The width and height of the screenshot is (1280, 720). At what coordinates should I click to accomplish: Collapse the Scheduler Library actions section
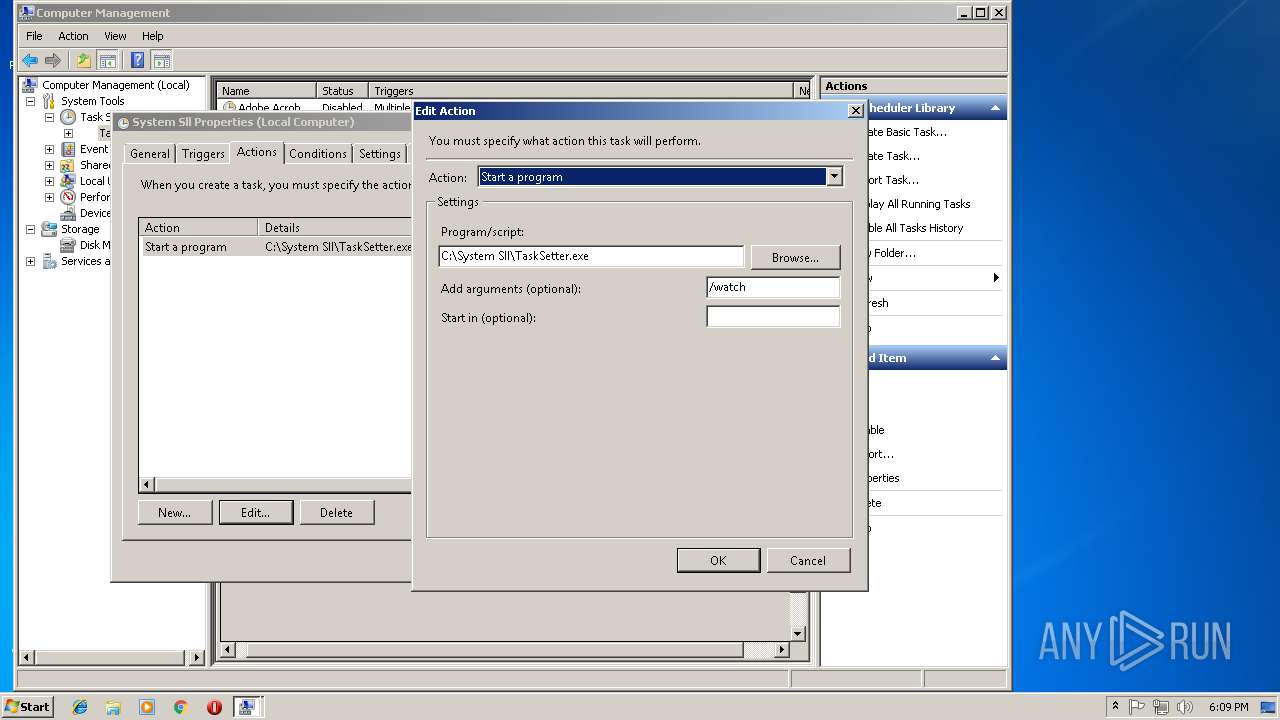[995, 108]
